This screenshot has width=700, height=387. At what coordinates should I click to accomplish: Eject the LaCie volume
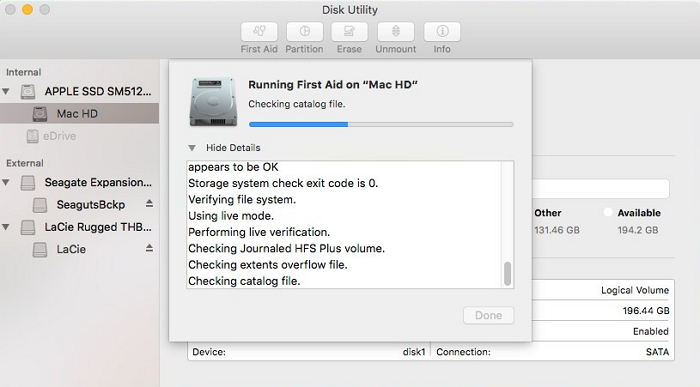coord(149,248)
